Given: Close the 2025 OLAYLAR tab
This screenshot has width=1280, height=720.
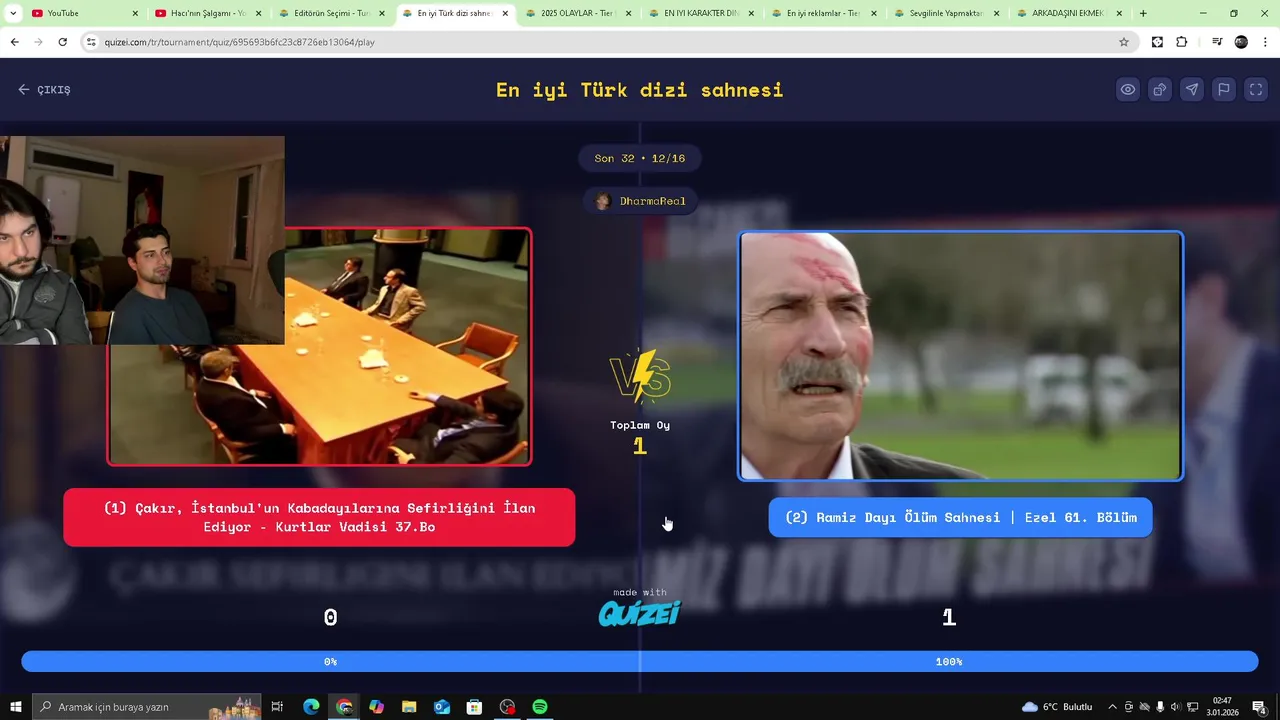Looking at the screenshot, I should [x=628, y=14].
